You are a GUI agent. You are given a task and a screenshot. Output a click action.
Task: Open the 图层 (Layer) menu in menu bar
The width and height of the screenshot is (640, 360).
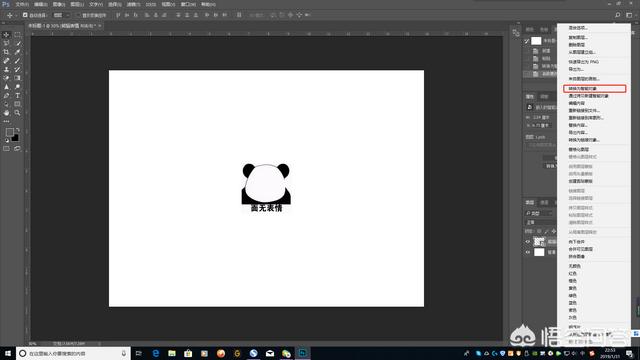point(77,4)
